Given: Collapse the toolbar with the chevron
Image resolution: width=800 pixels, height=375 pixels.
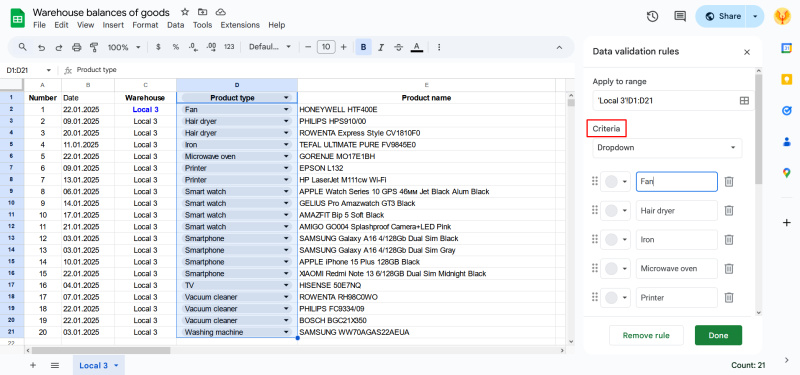Looking at the screenshot, I should 559,47.
